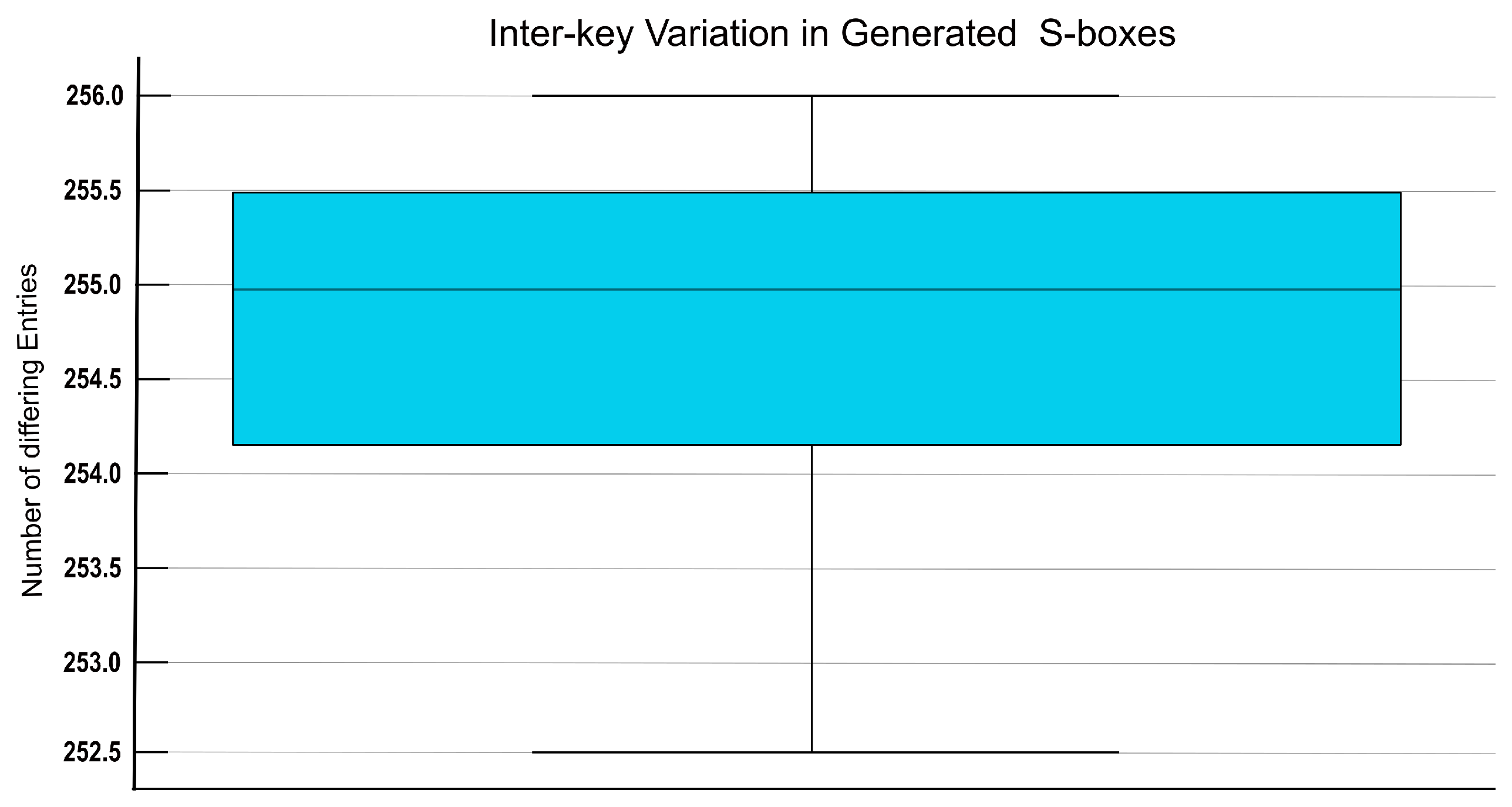The height and width of the screenshot is (807, 1512).
Task: Click the median line inside the box
Action: pos(817,290)
